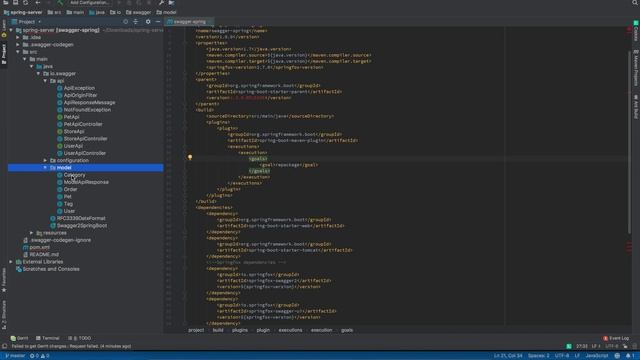Click the wrench settings icon in toolbar
This screenshot has width=640, height=360.
click(x=162, y=2)
